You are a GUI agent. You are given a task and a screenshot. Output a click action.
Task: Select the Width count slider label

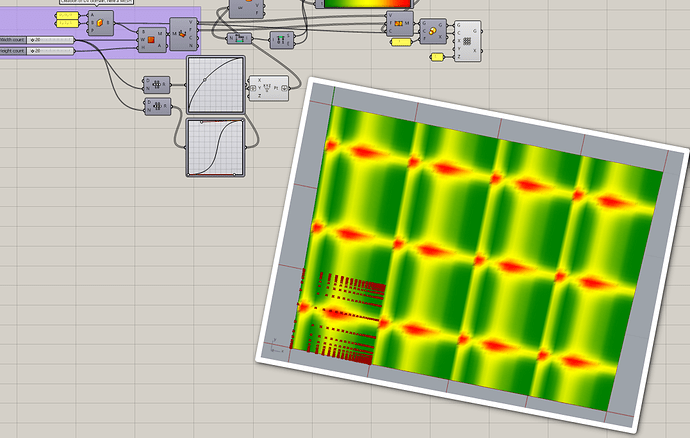tap(12, 40)
